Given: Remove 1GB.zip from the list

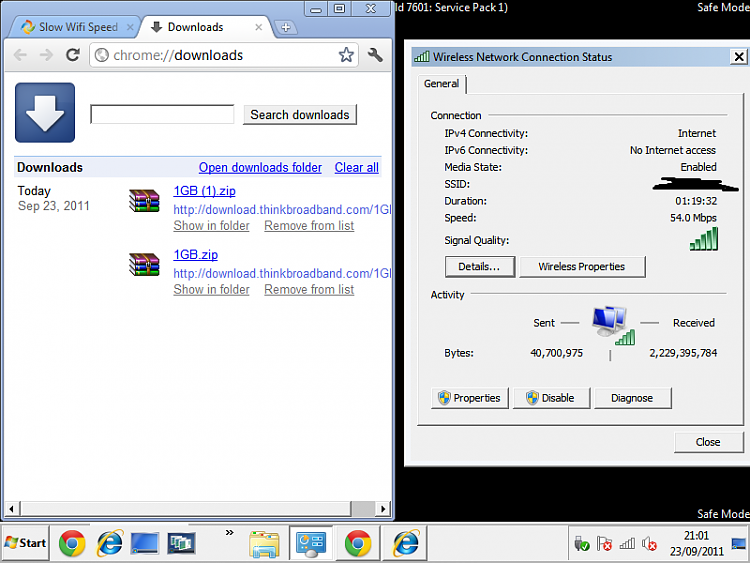Looking at the screenshot, I should (309, 289).
